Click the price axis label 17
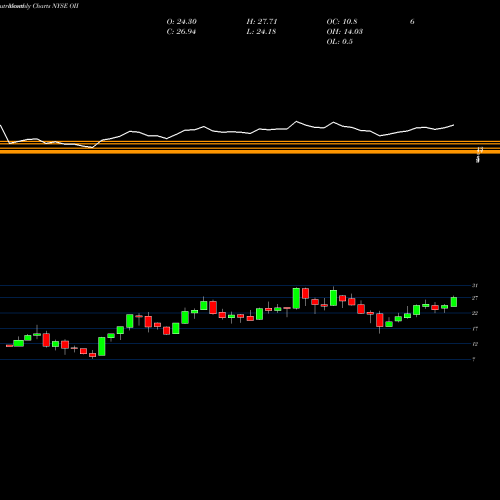The image size is (500, 500). (475, 329)
